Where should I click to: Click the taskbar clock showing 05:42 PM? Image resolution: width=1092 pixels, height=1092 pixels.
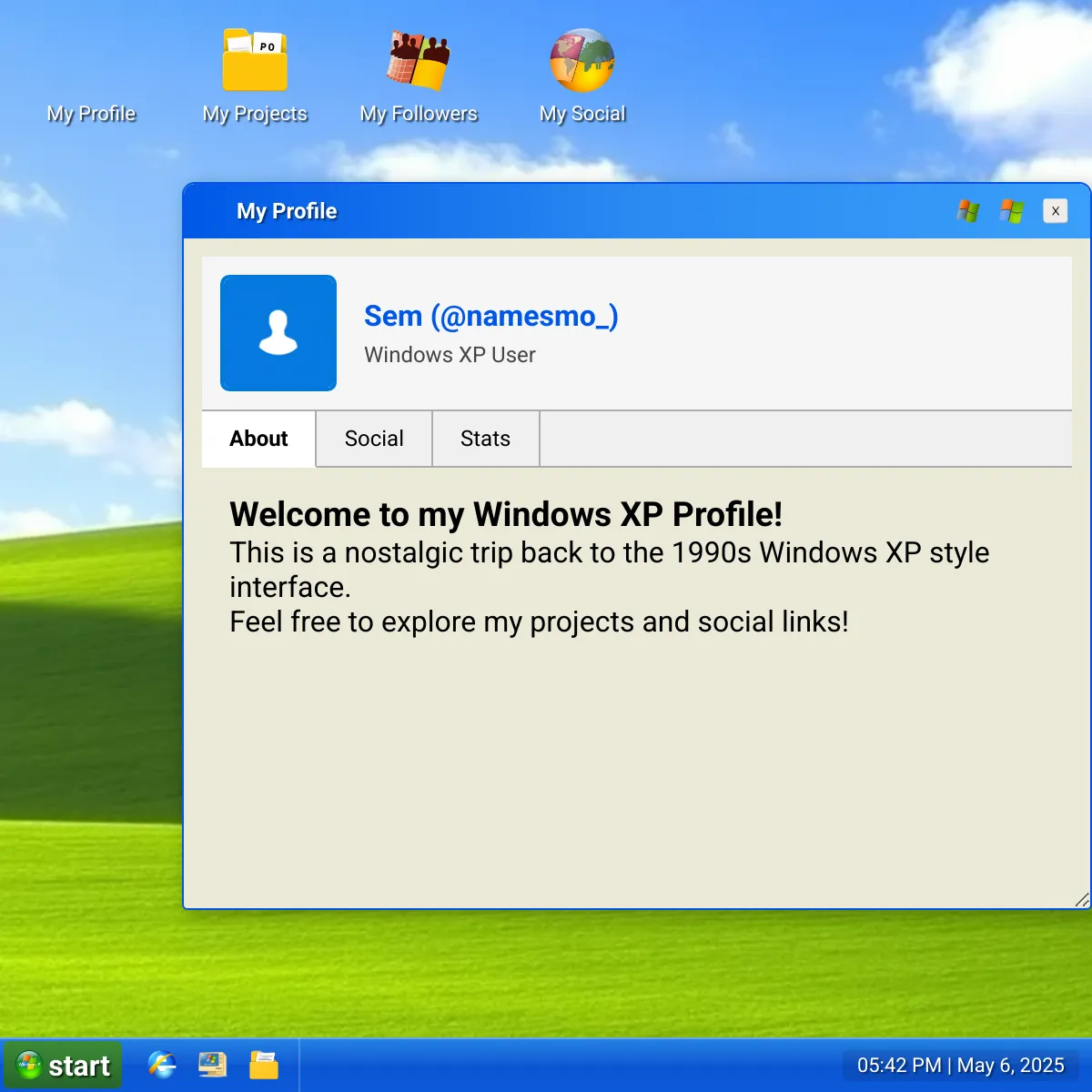pyautogui.click(x=961, y=1066)
